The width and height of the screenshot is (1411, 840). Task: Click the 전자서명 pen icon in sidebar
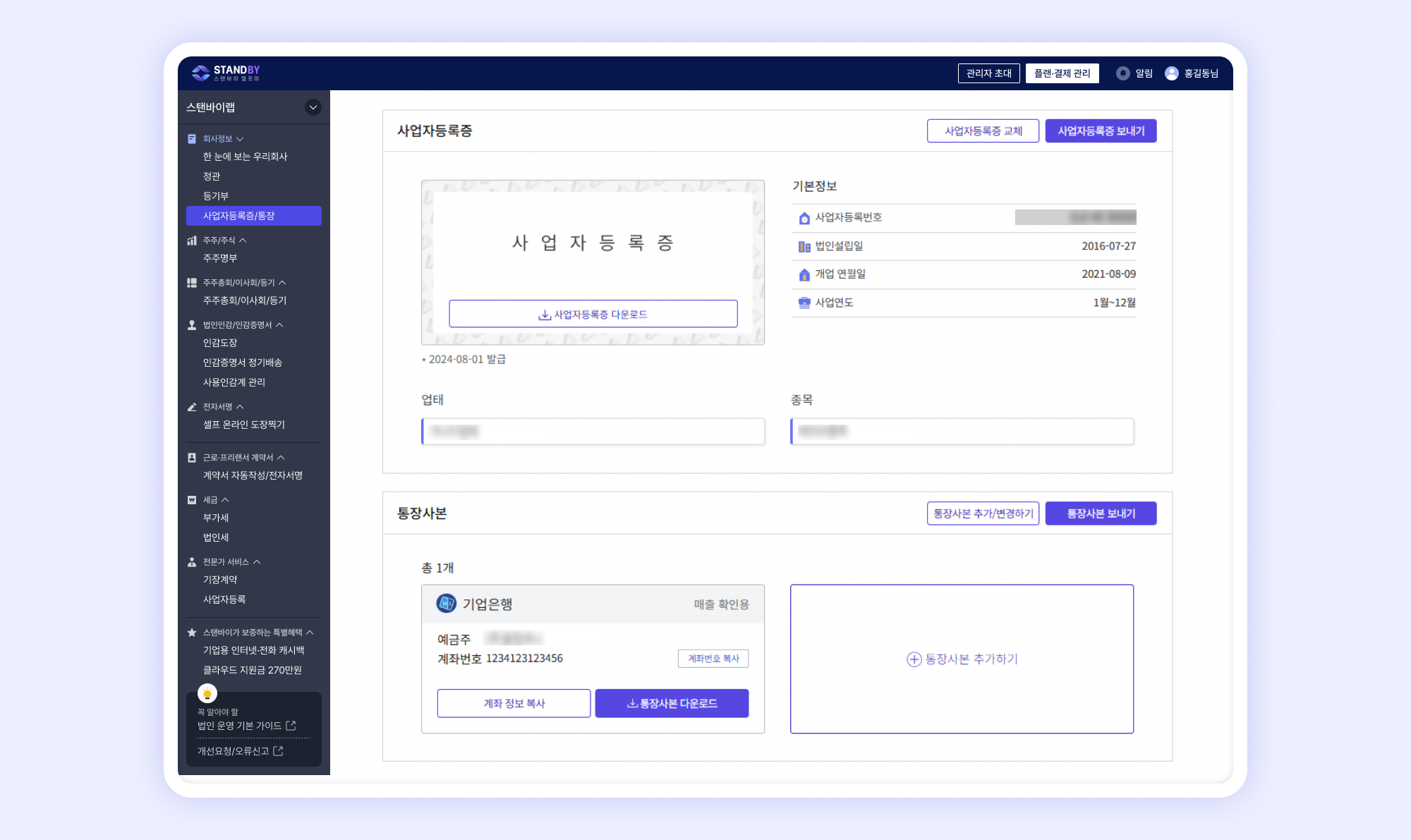point(192,407)
